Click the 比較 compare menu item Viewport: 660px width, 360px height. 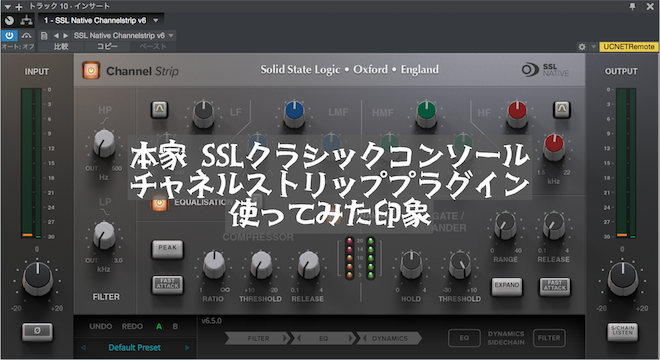[61, 46]
